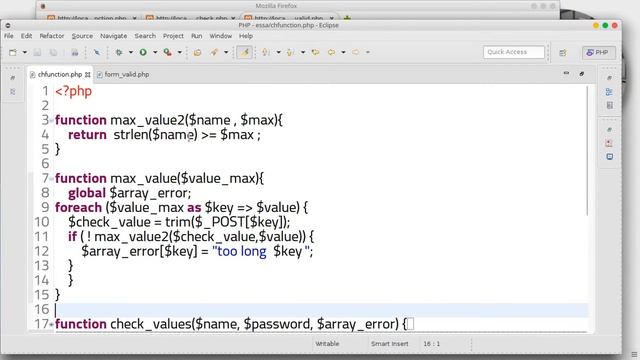Screen dimensions: 640x360
Task: Open the Help menu
Action: [246, 36]
